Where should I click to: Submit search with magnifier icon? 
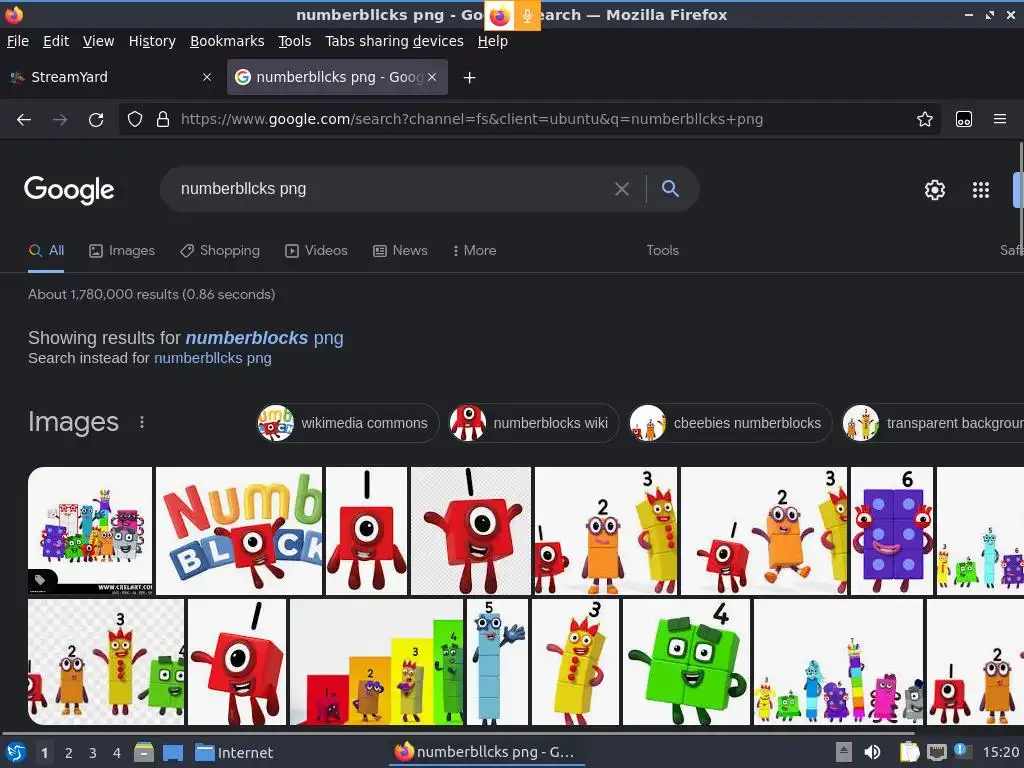(x=670, y=189)
